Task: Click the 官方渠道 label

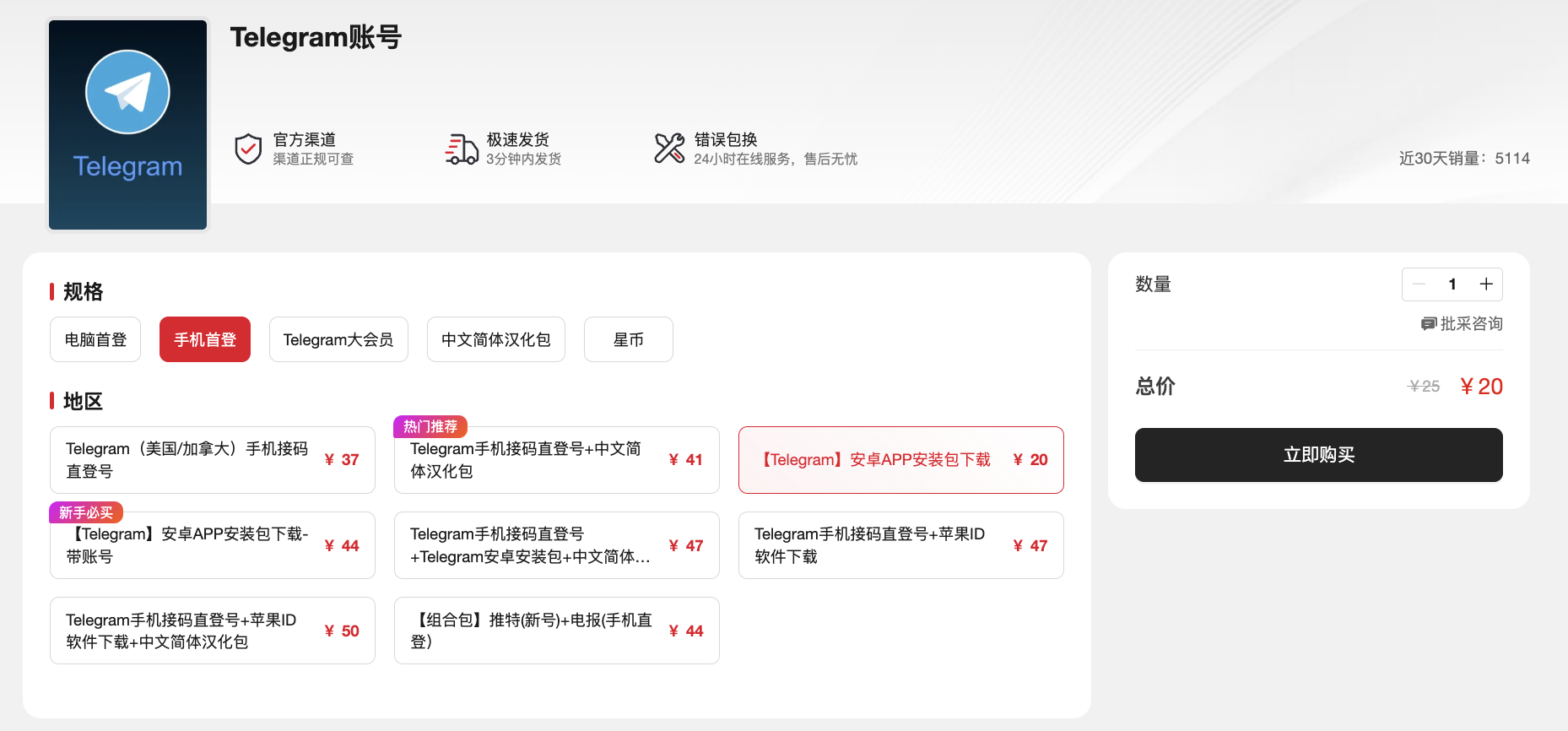Action: pyautogui.click(x=305, y=139)
